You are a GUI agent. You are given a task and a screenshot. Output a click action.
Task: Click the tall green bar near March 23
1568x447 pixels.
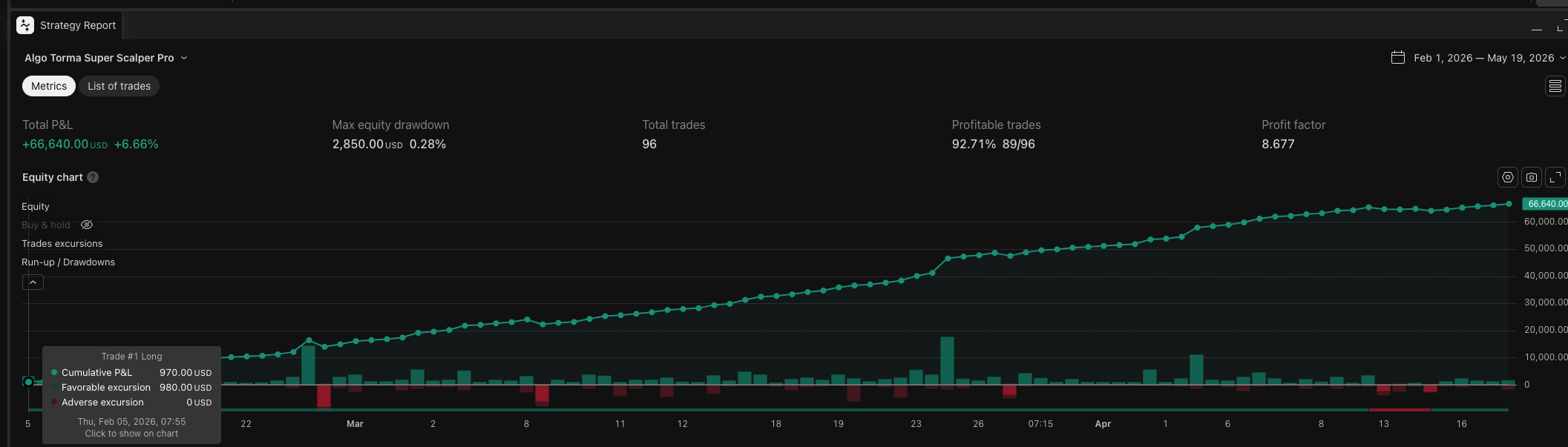pyautogui.click(x=947, y=360)
